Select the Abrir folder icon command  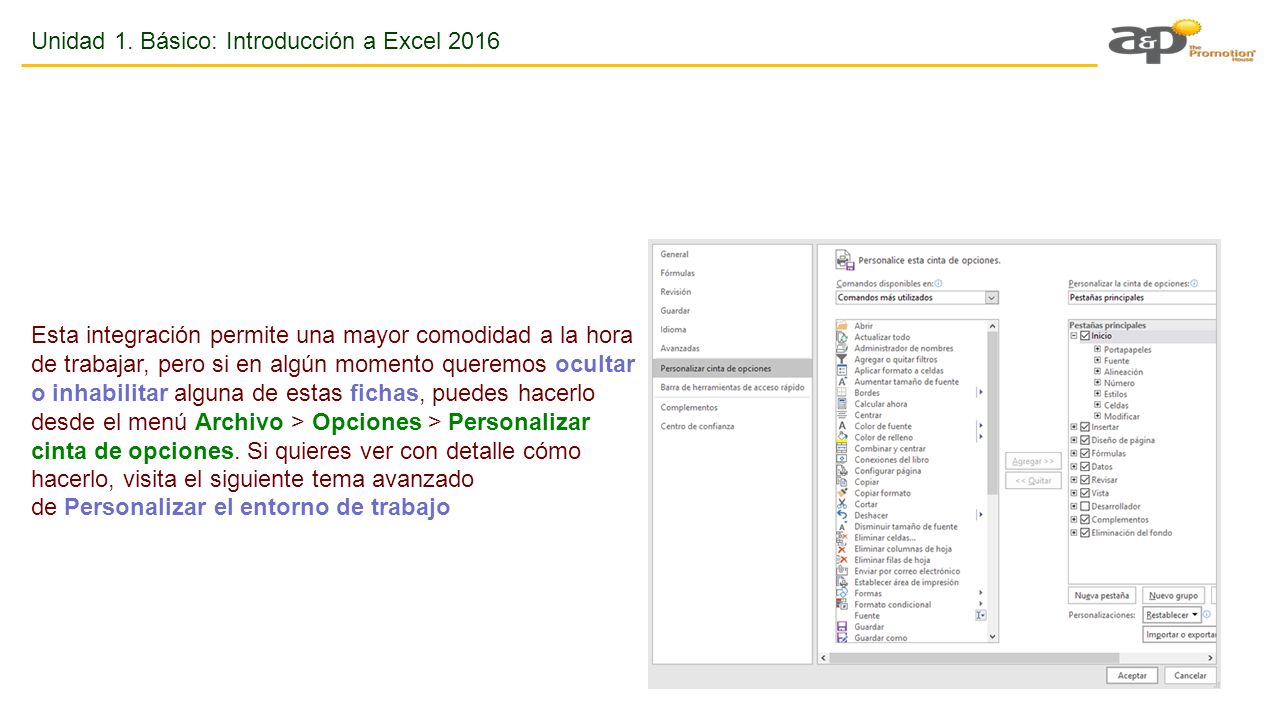click(x=842, y=326)
